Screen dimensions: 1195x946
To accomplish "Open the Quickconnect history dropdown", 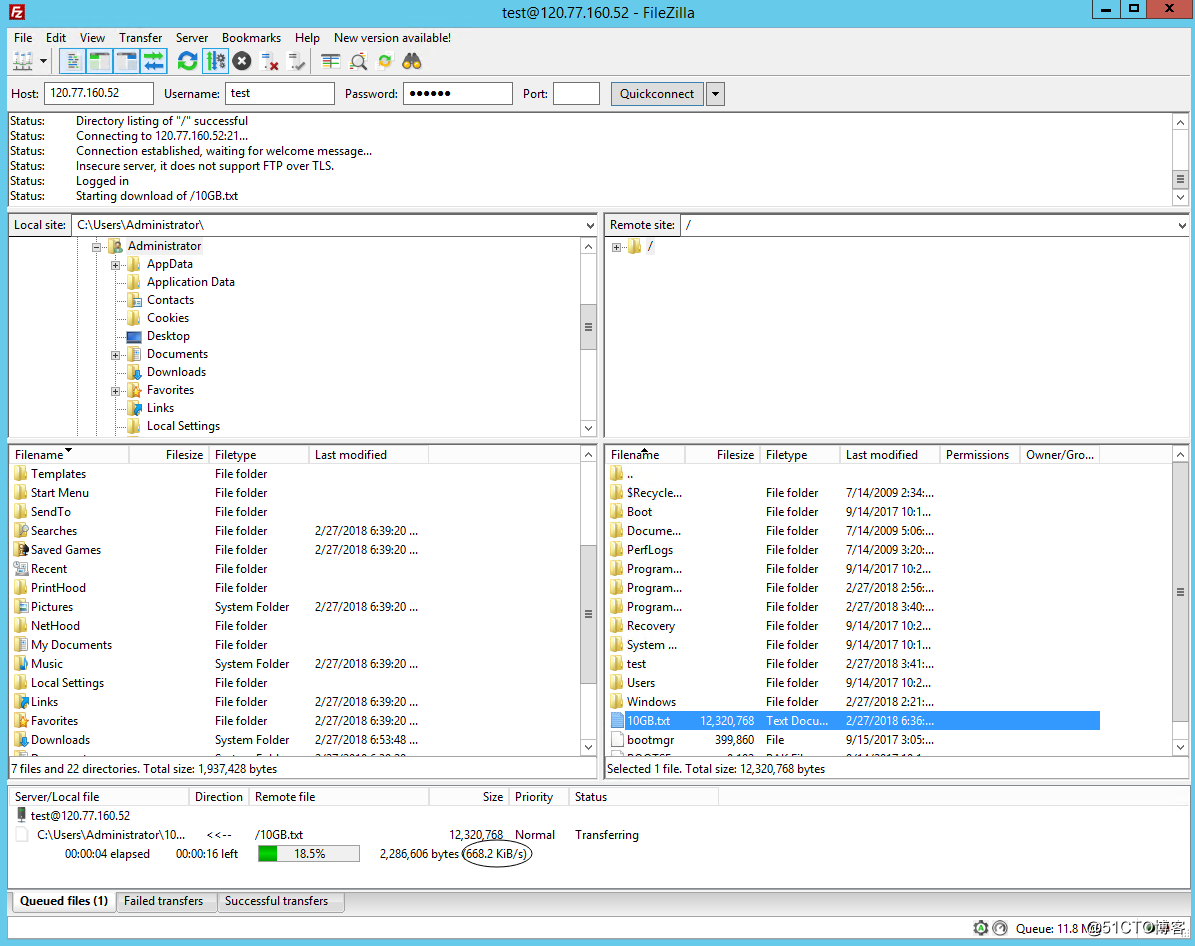I will click(x=715, y=94).
